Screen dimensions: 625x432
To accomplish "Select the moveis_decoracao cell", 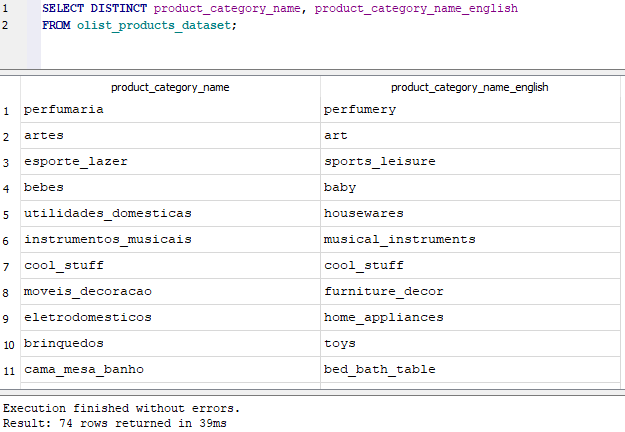I will [170, 292].
